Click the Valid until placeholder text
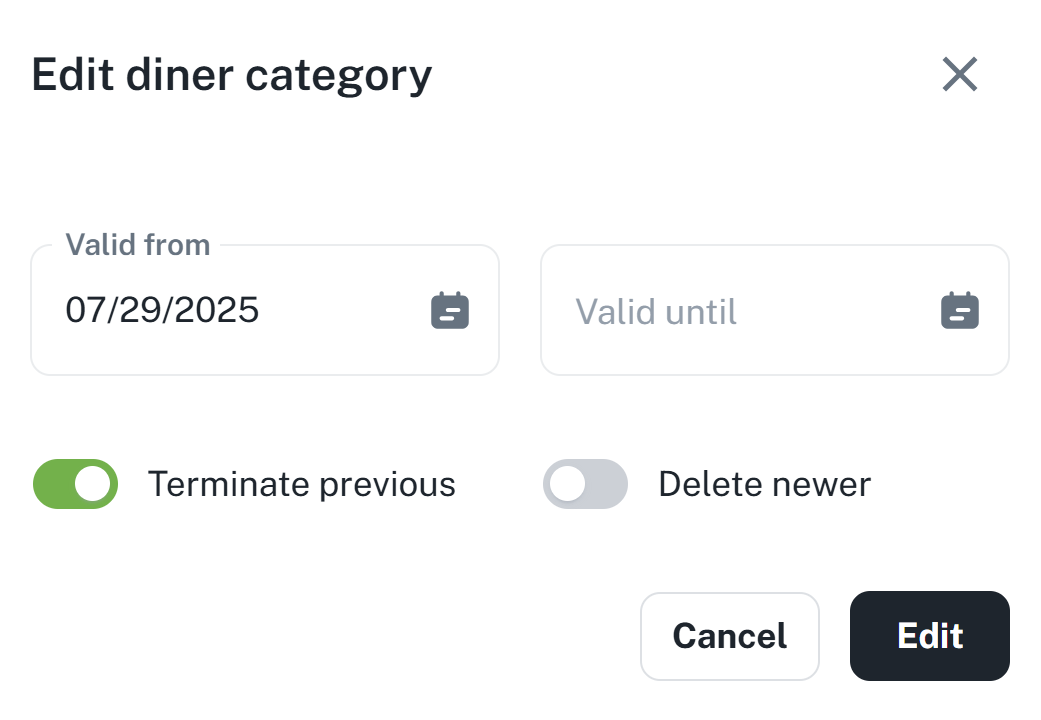The width and height of the screenshot is (1041, 720). tap(656, 312)
